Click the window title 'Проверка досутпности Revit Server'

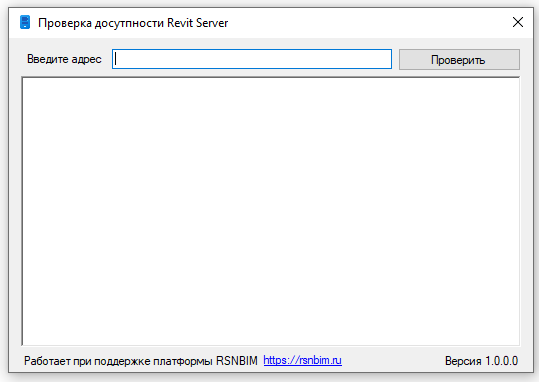pos(133,23)
